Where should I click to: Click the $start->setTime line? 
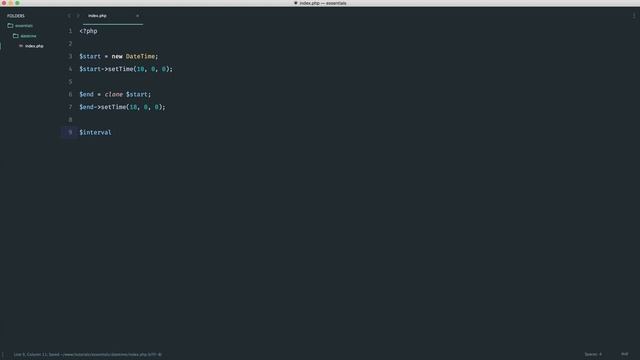(x=126, y=69)
